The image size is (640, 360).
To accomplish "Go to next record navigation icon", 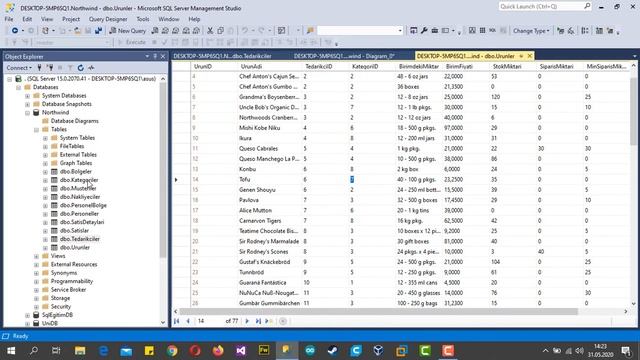I will pyautogui.click(x=247, y=321).
